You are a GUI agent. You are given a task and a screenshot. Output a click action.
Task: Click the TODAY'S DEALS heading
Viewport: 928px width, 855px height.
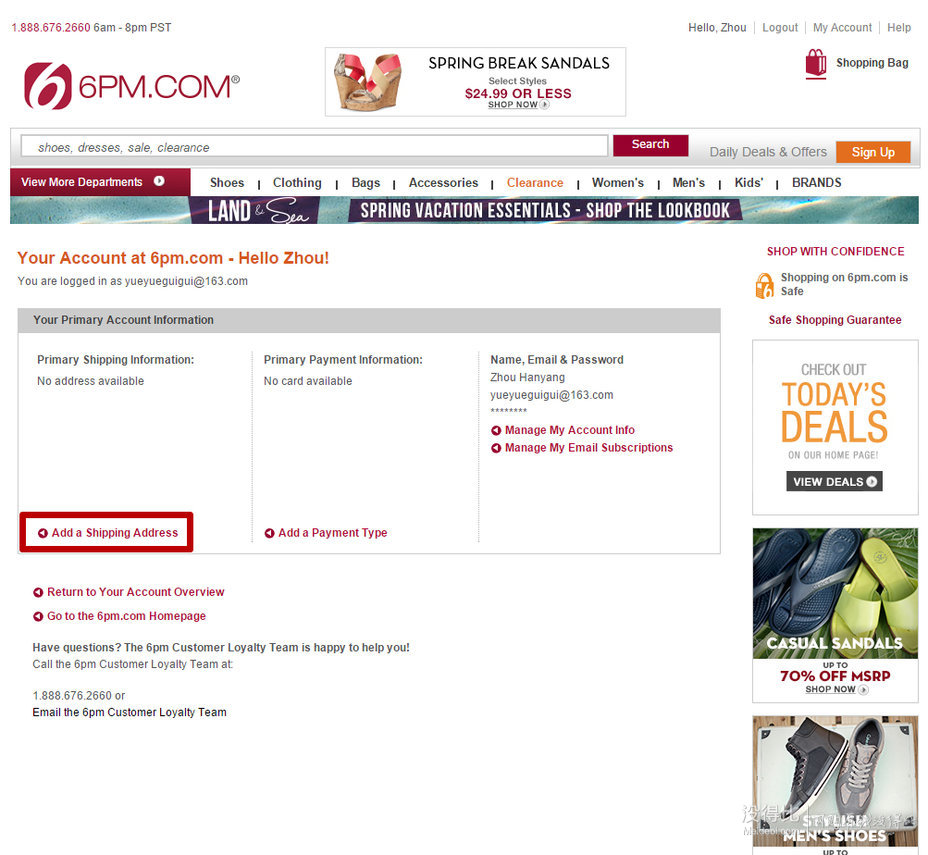(x=834, y=412)
